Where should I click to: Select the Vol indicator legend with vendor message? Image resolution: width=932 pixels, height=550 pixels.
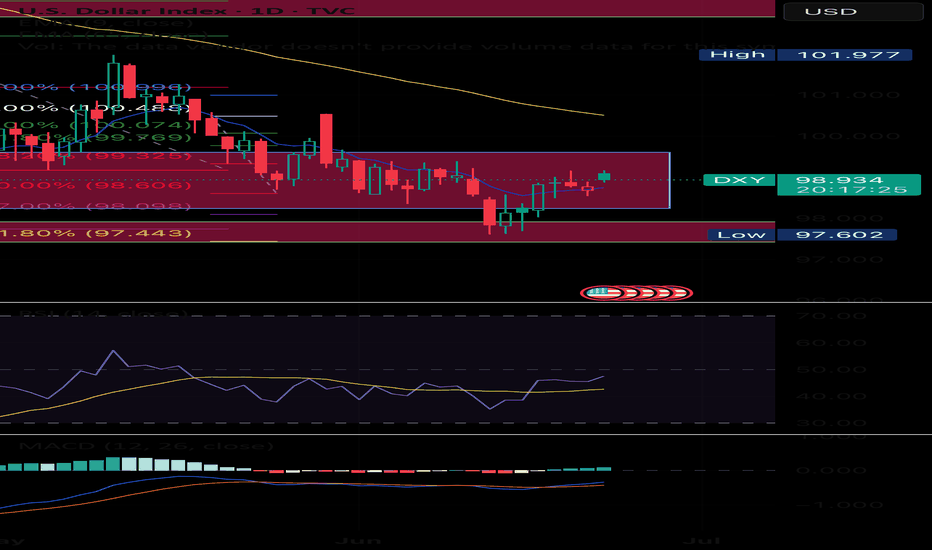pyautogui.click(x=395, y=46)
